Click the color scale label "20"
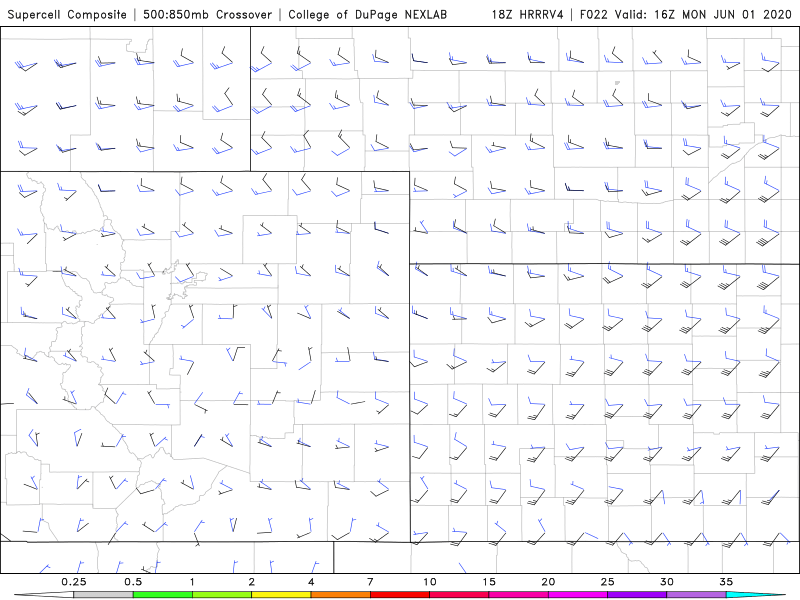 click(548, 582)
